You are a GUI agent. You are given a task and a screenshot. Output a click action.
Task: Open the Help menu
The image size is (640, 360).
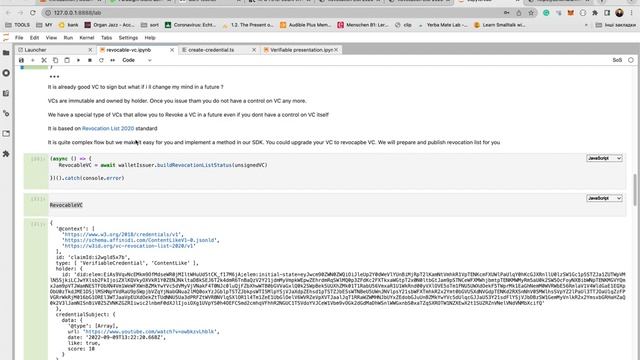[x=150, y=38]
